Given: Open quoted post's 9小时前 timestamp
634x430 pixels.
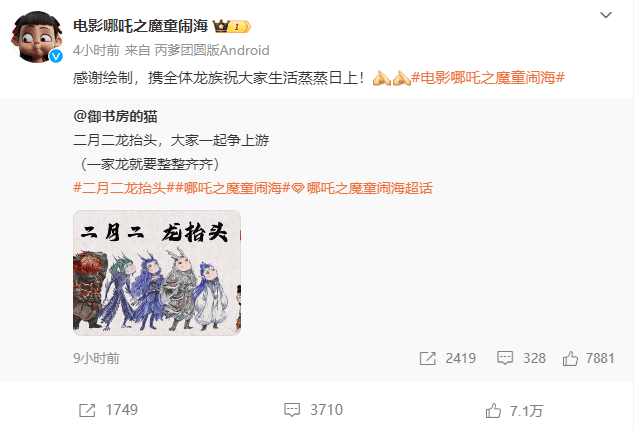Looking at the screenshot, I should [x=96, y=358].
